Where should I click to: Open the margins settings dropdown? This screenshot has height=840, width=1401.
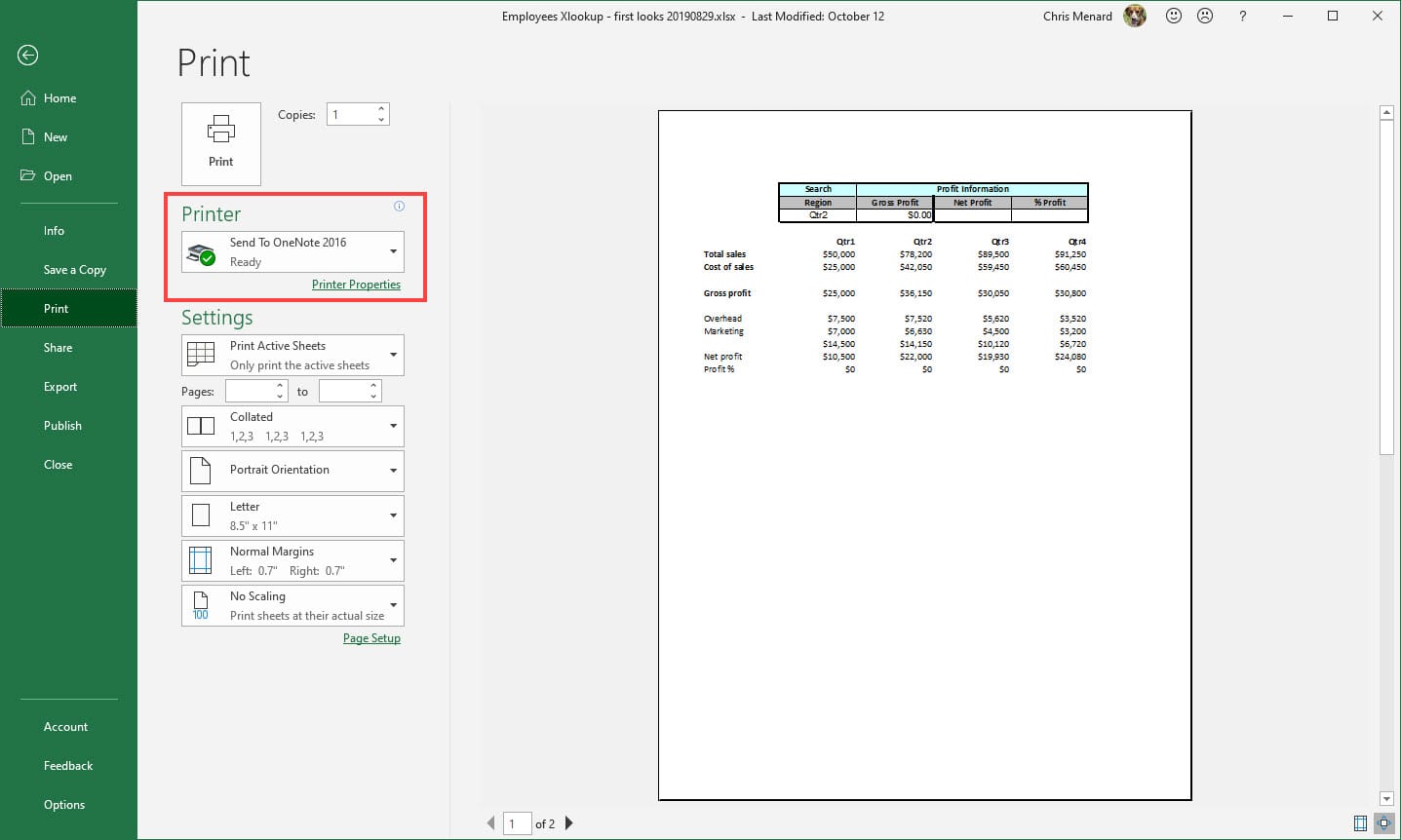coord(393,560)
